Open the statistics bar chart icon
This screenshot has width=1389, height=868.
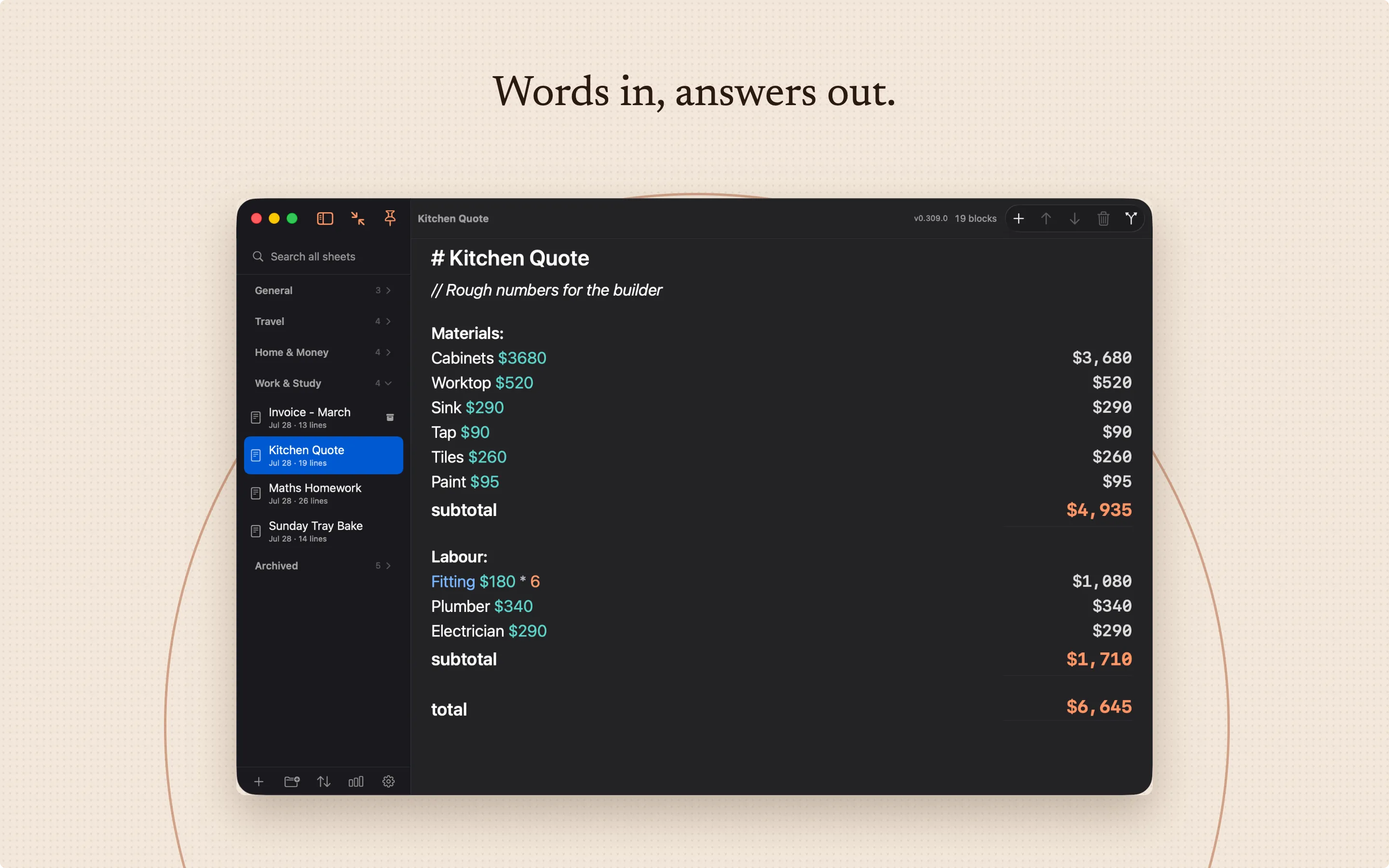[356, 781]
